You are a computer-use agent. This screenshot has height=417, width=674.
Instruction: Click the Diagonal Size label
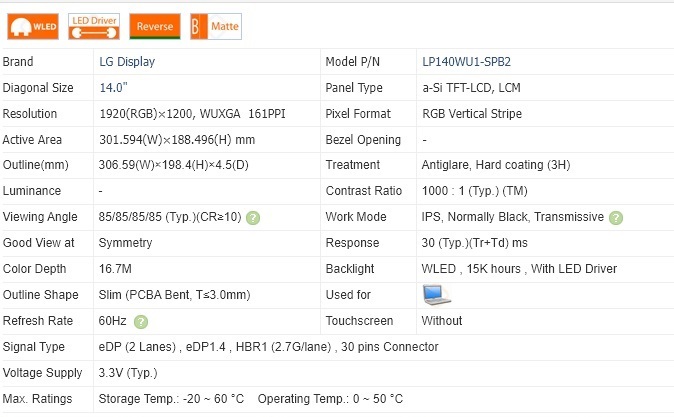[x=38, y=88]
